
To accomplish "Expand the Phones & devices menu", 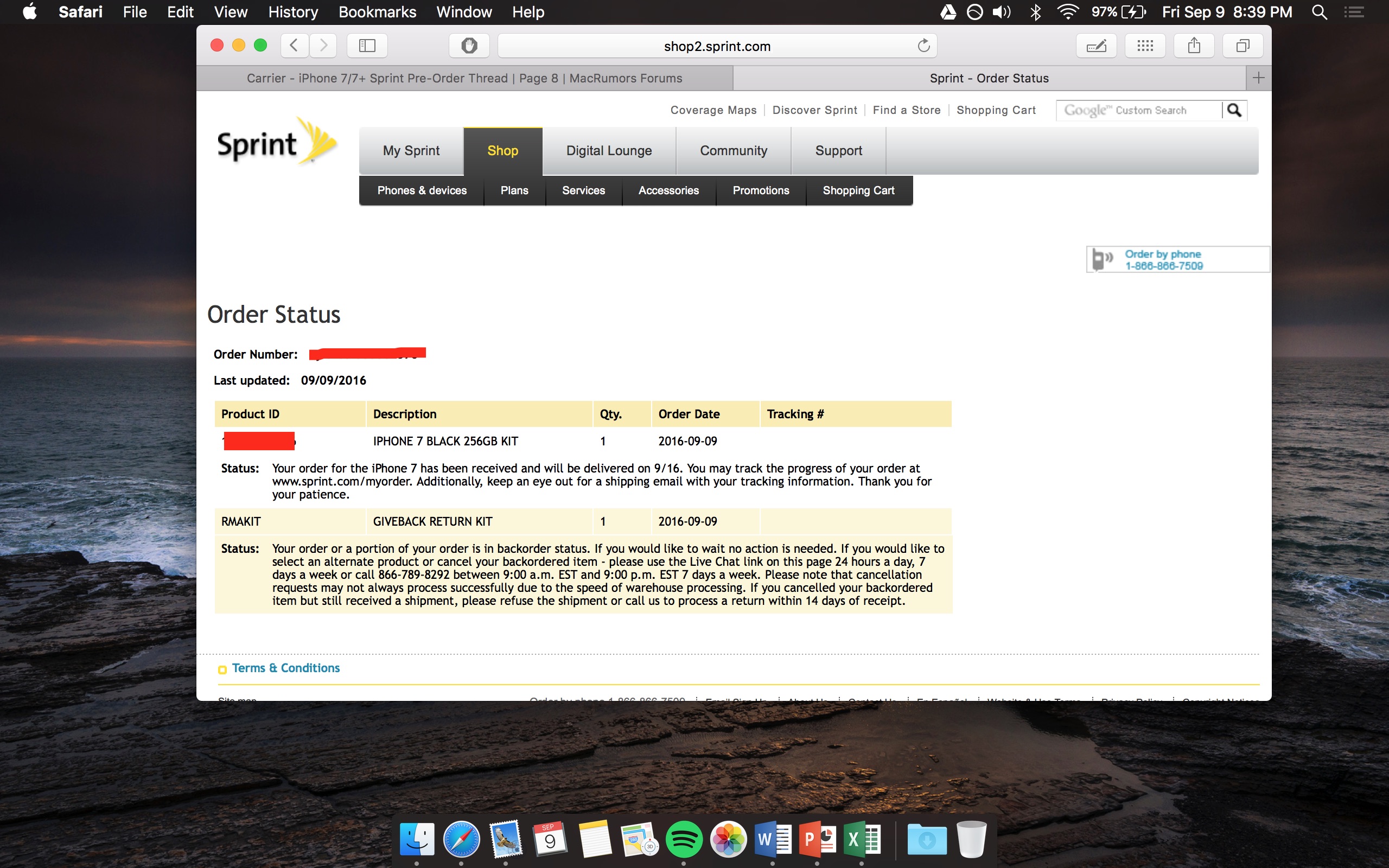I will [x=422, y=190].
